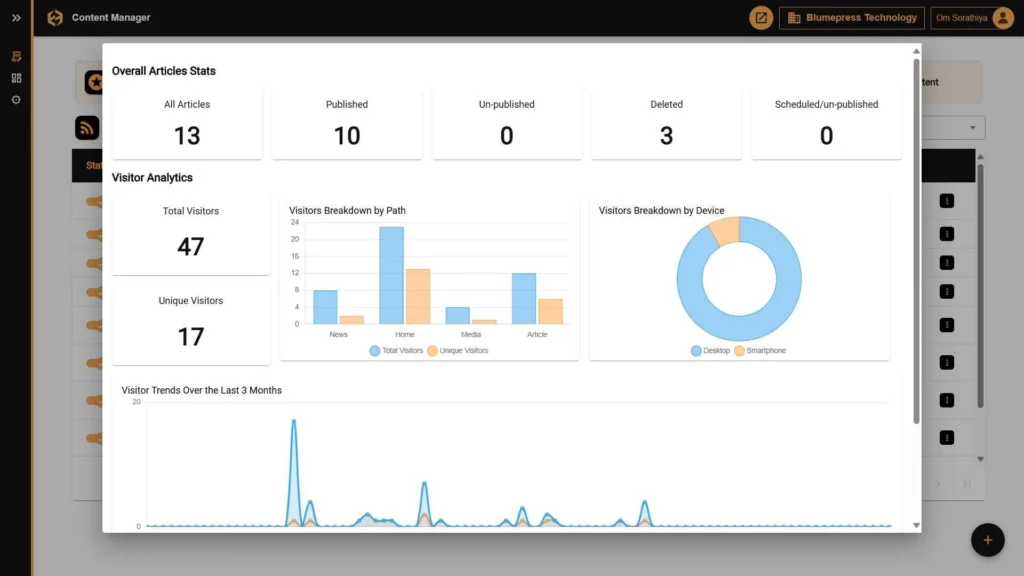Image resolution: width=1024 pixels, height=576 pixels.
Task: Click the RSS feed icon
Action: click(87, 127)
